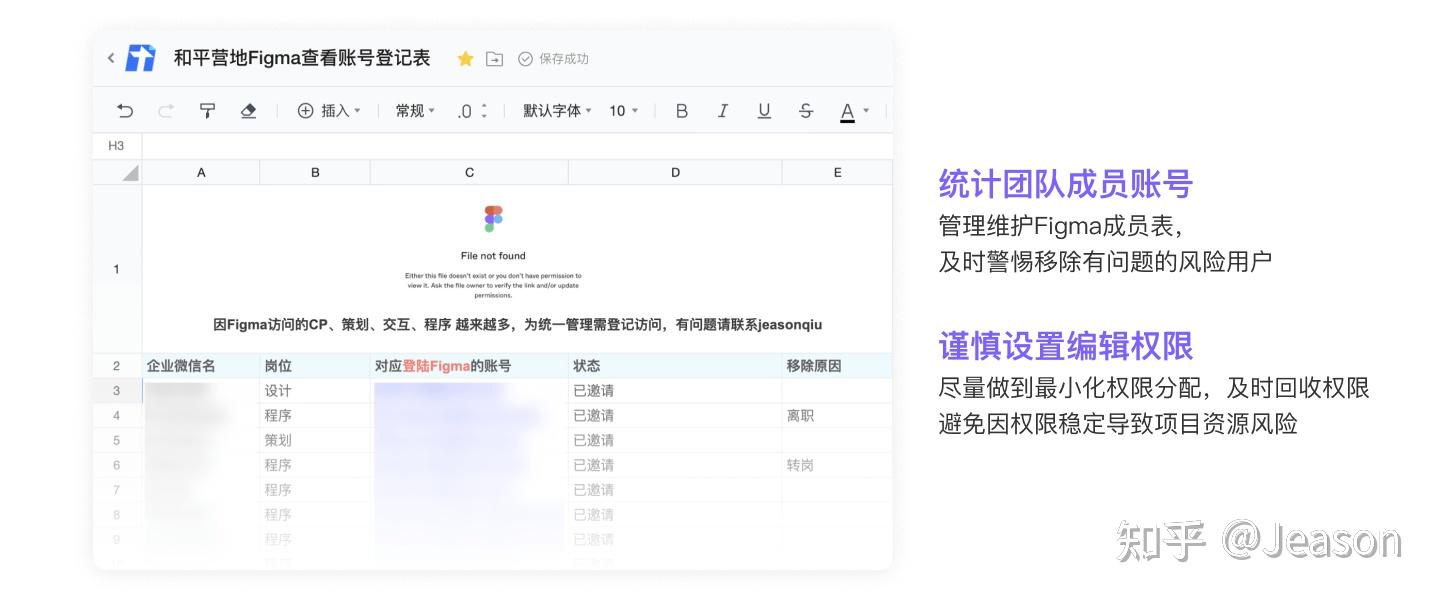Open the 插入 insert menu
Image resolution: width=1440 pixels, height=600 pixels.
click(329, 111)
